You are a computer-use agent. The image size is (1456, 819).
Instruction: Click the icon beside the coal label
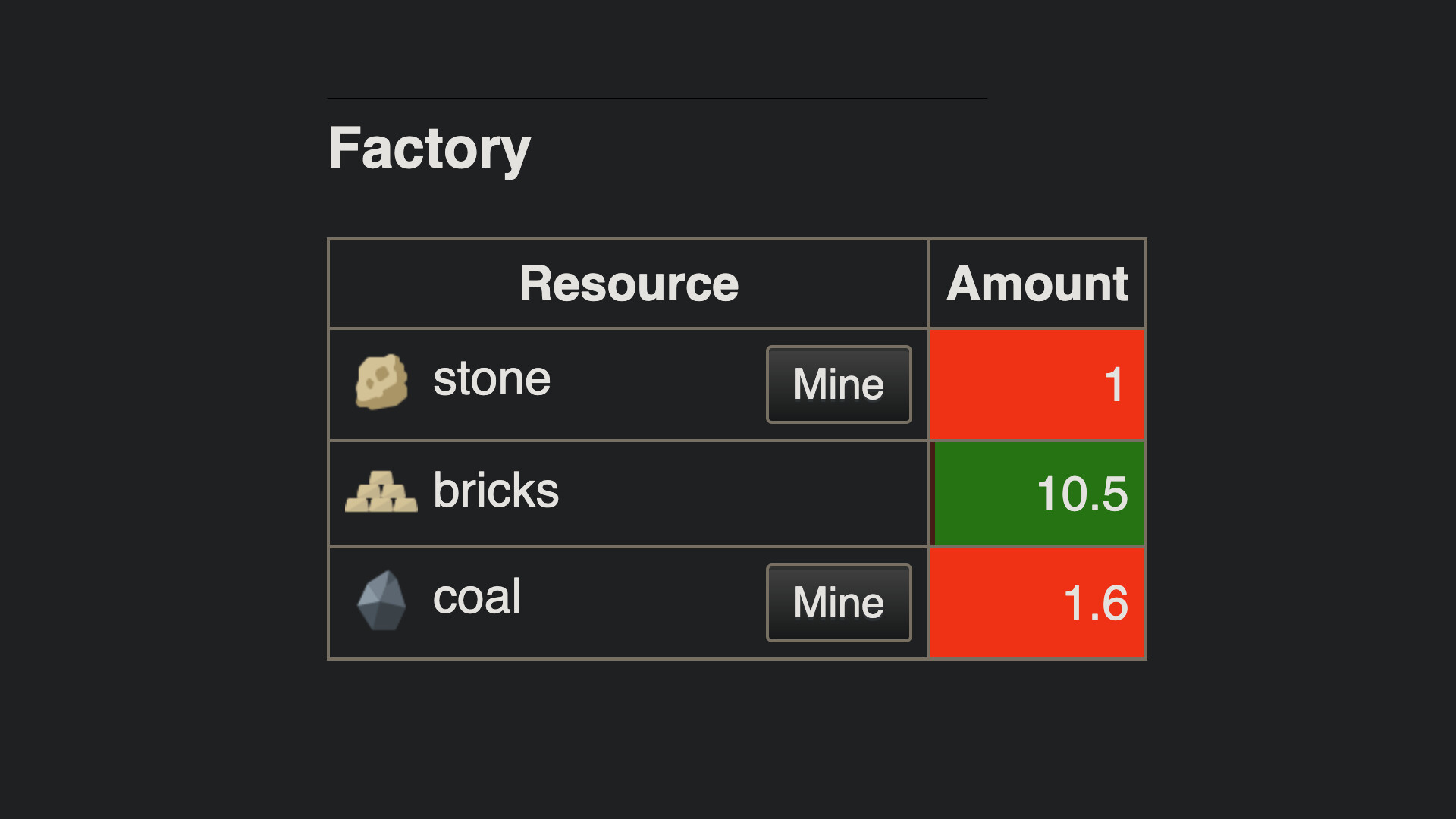[381, 601]
